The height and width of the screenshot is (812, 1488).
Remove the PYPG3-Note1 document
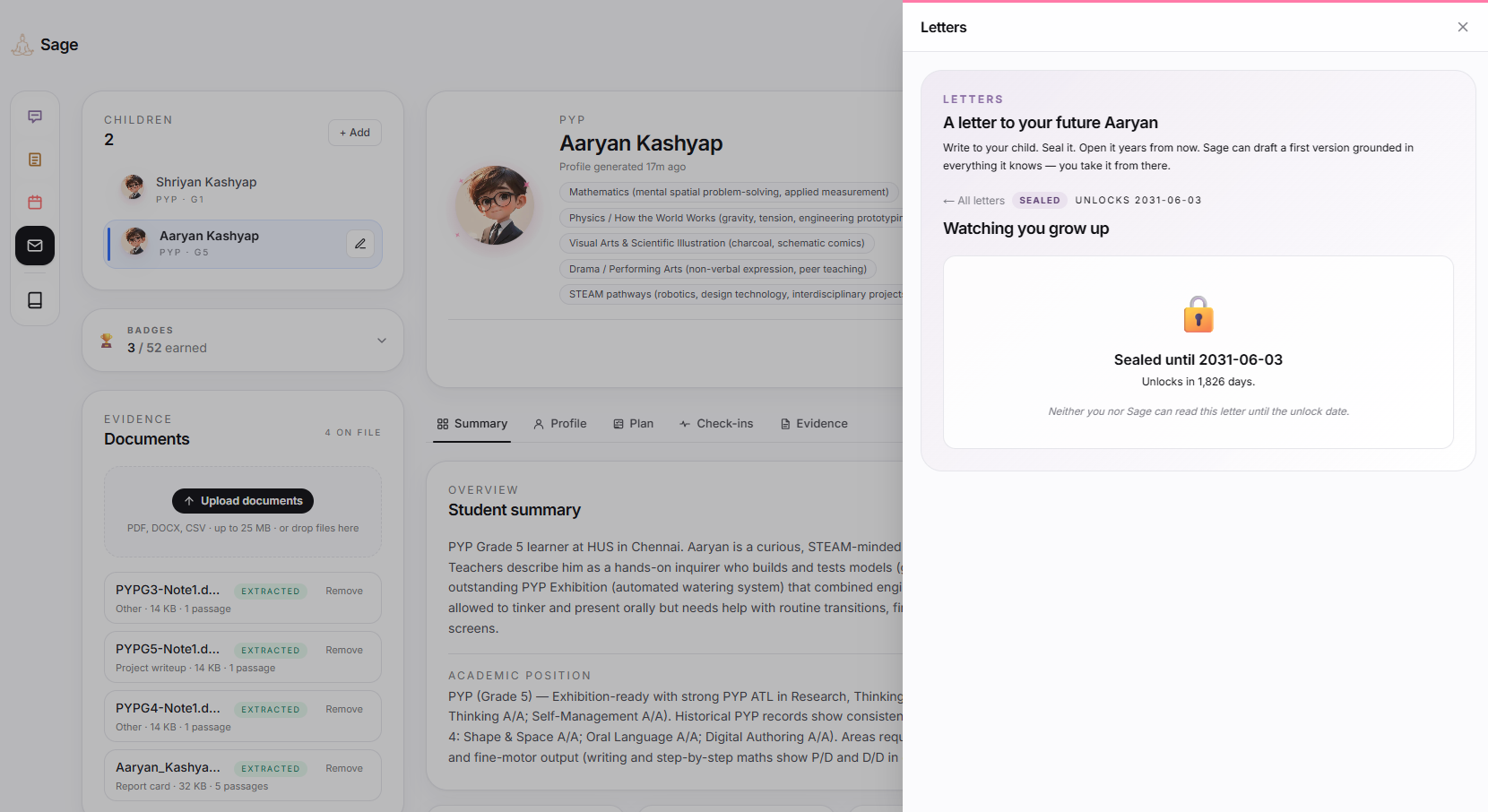[x=344, y=591]
